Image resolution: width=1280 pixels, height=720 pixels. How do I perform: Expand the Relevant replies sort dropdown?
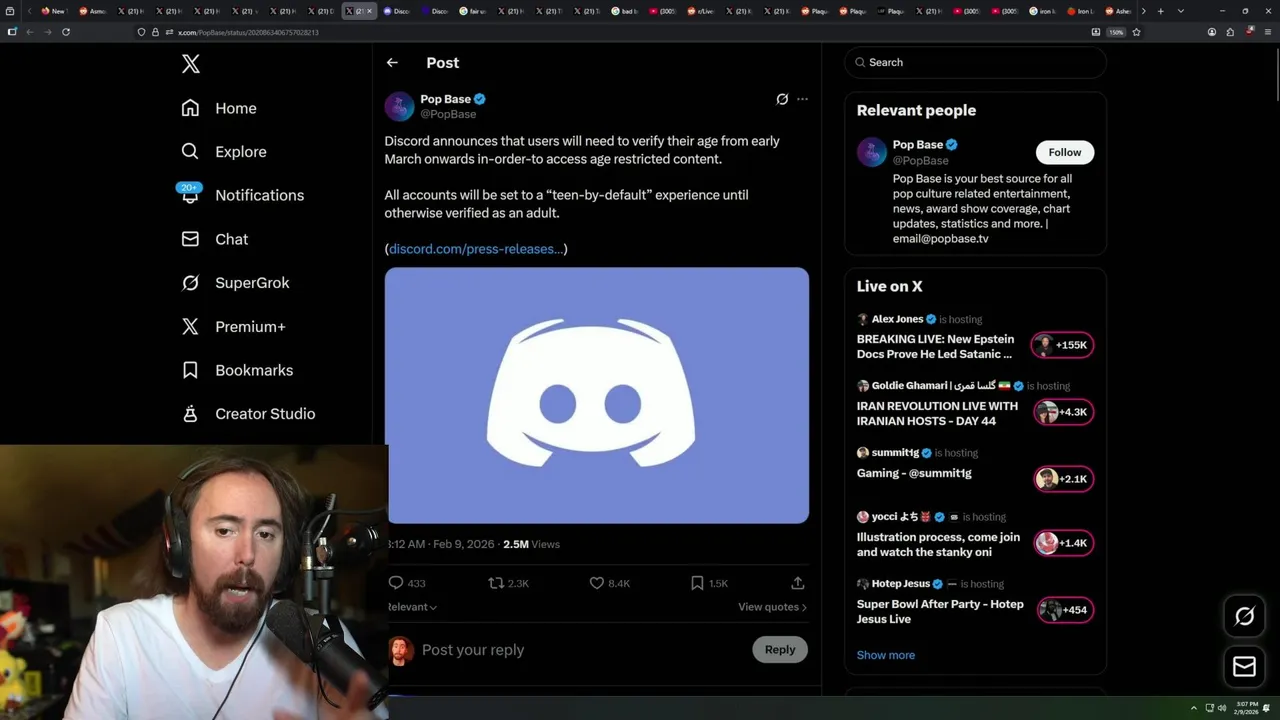coord(412,607)
